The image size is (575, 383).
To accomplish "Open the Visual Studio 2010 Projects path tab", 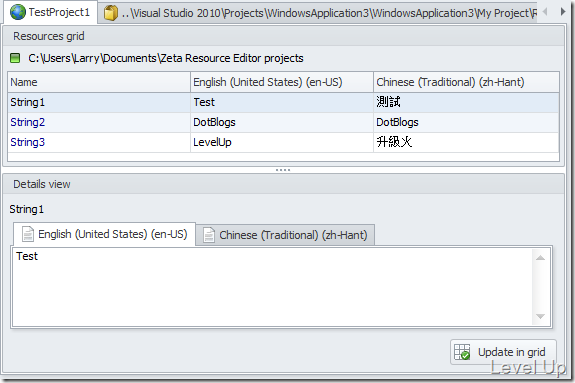I will point(319,13).
